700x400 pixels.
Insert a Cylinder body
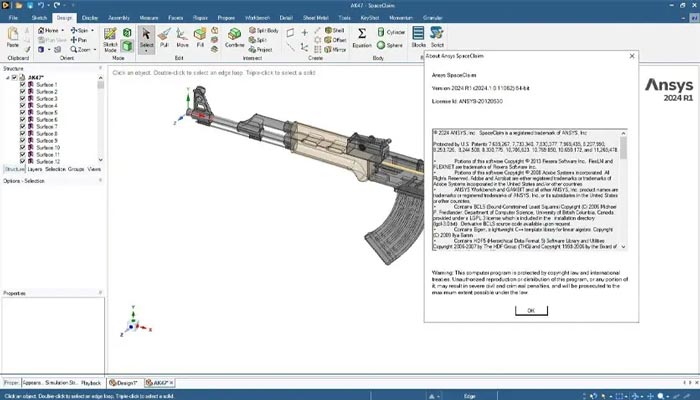[391, 32]
